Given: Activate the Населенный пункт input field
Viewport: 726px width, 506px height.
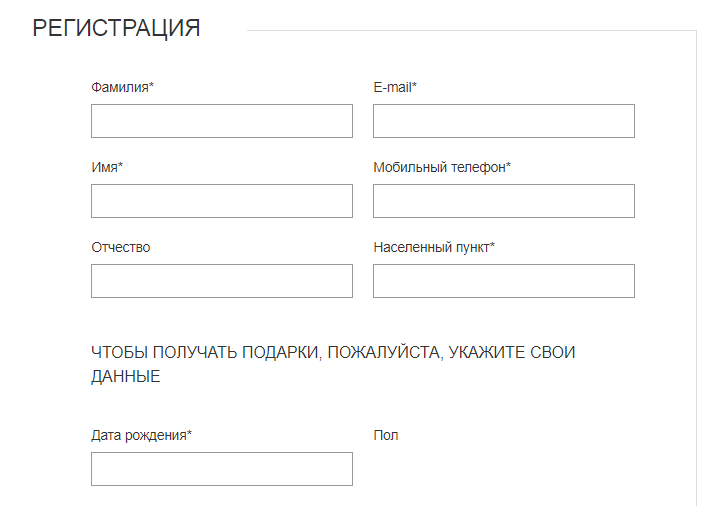Looking at the screenshot, I should coord(503,281).
